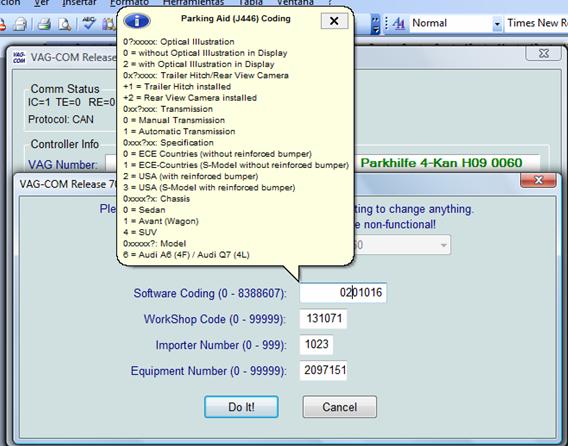Screen dimensions: 568x446
Task: Click the Software Coding input field
Action: (x=343, y=293)
